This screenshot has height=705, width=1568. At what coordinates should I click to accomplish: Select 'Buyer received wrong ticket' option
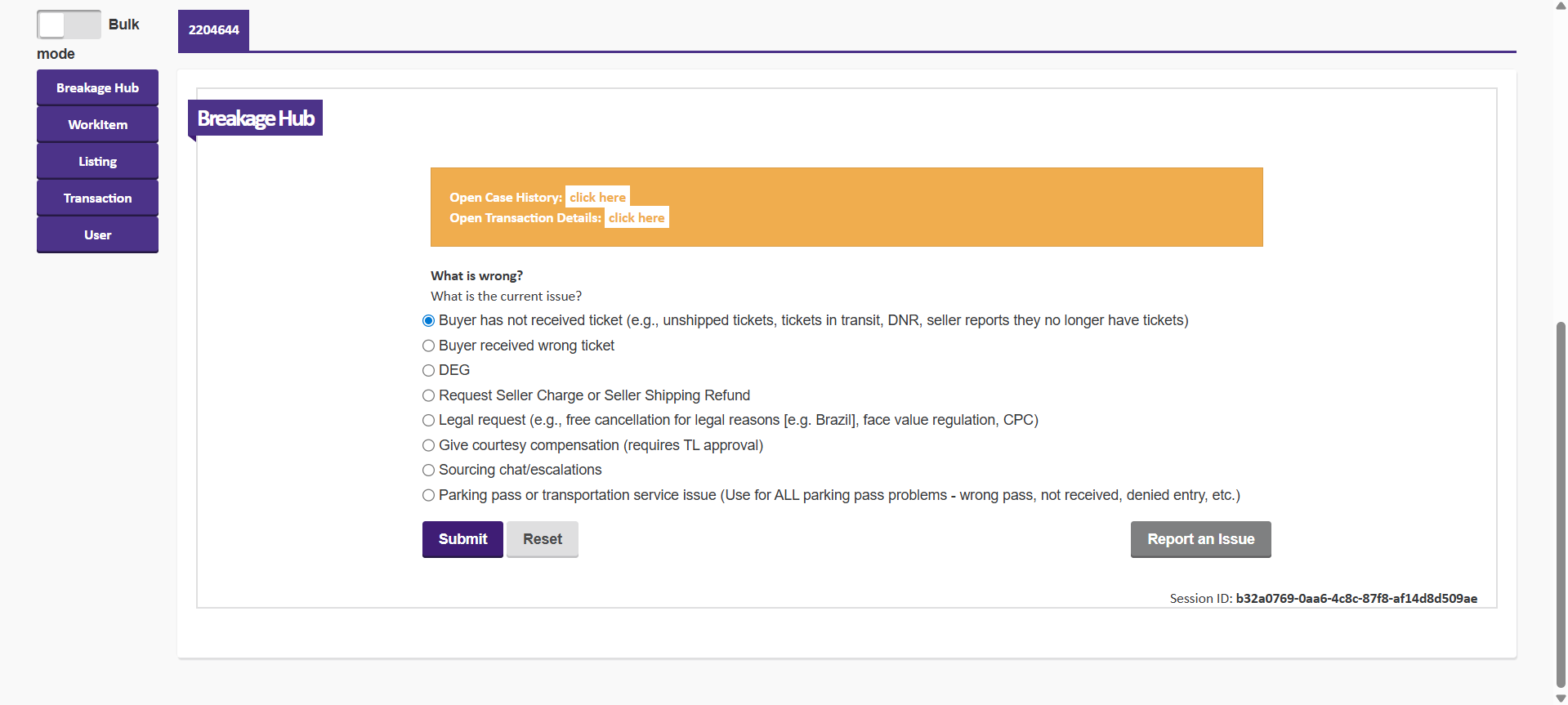tap(428, 346)
